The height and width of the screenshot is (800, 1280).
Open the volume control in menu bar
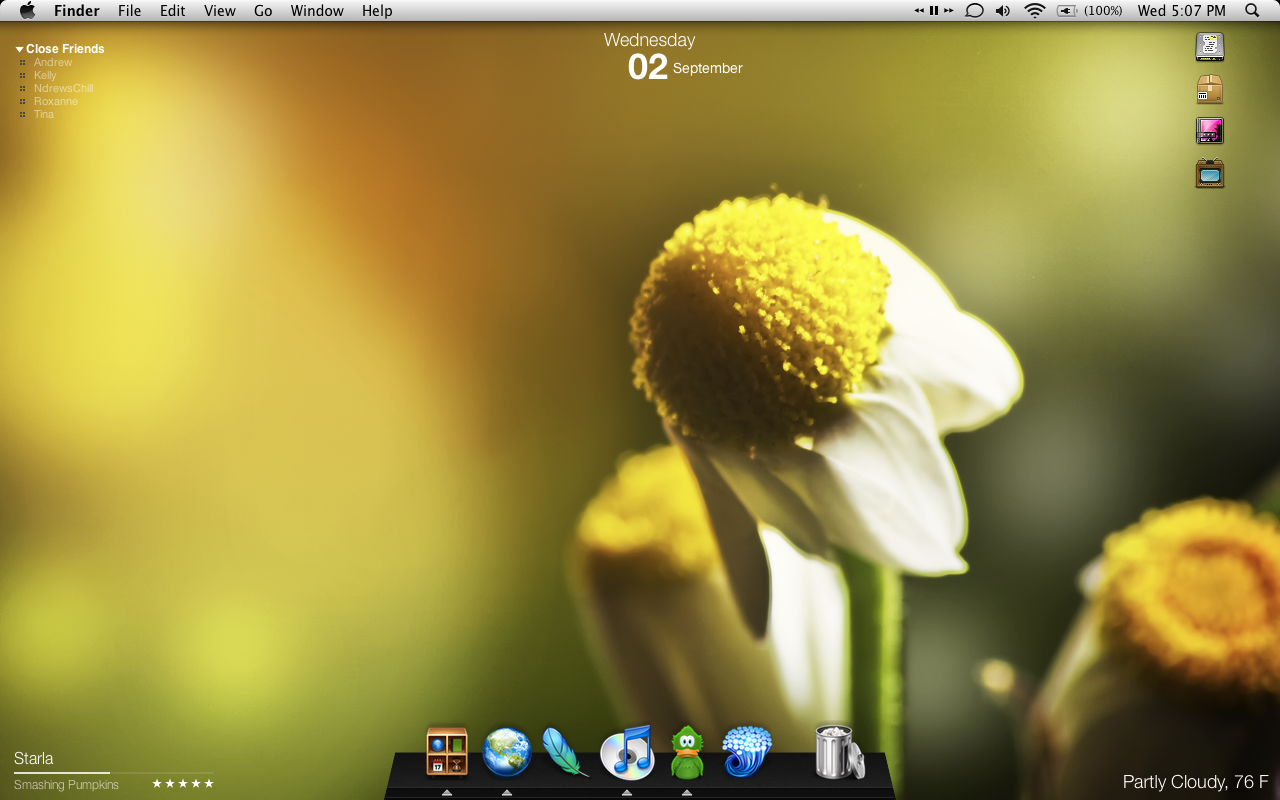click(x=1003, y=11)
